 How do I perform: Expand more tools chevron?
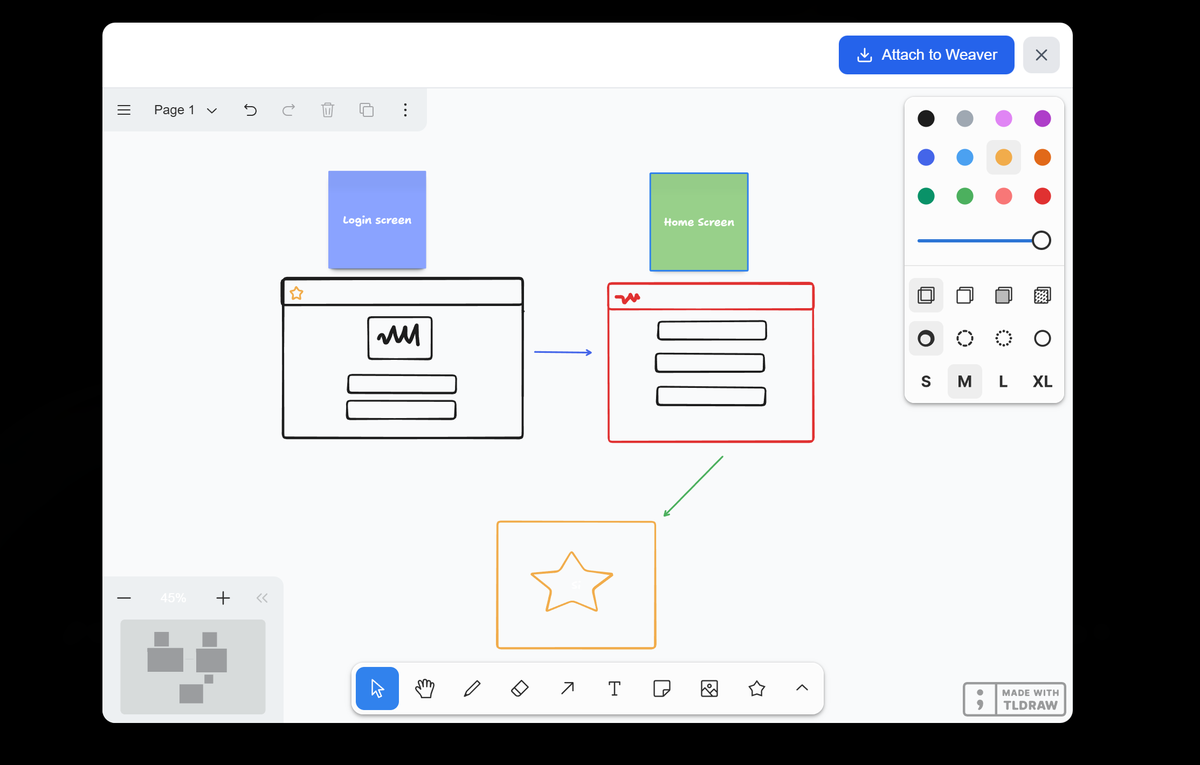802,688
